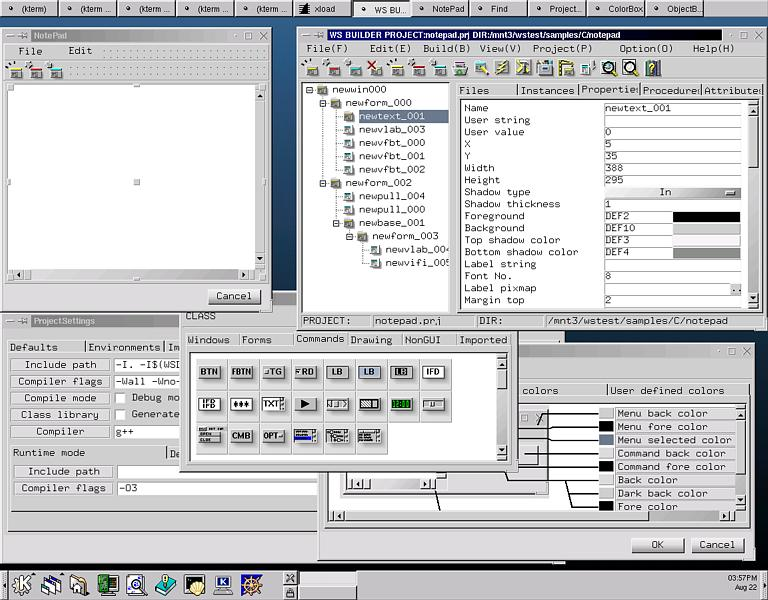This screenshot has height=600, width=768.
Task: Select the TXT text class icon
Action: tap(273, 404)
